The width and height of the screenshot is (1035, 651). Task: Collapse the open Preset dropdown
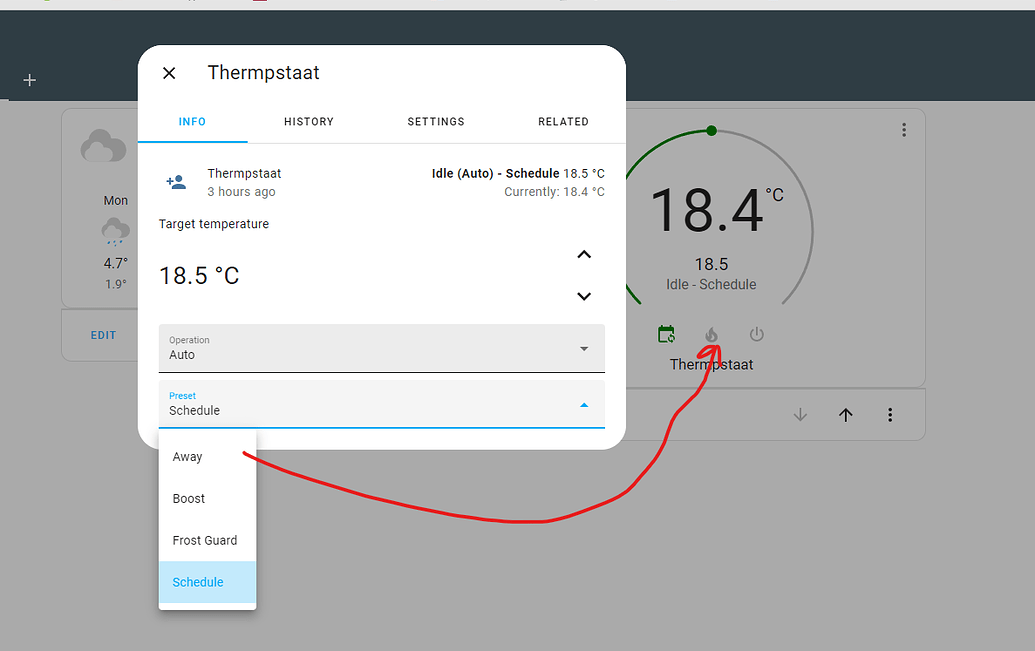[583, 404]
